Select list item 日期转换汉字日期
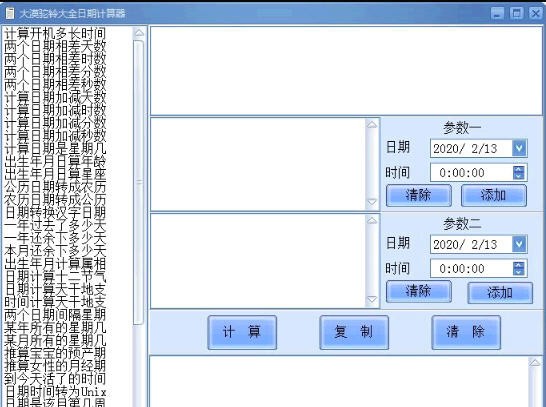 55,213
